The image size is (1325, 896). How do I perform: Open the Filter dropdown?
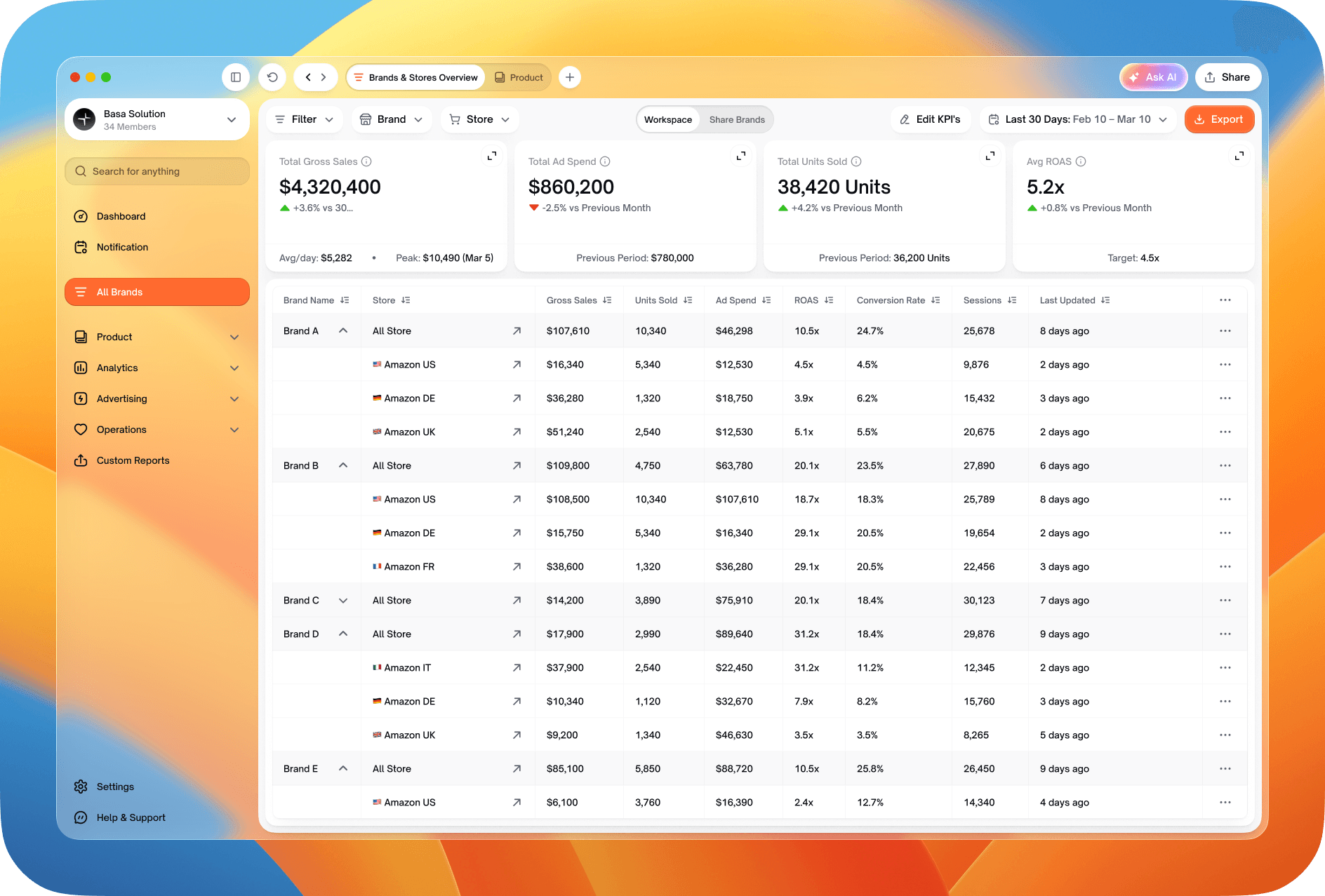(x=304, y=119)
